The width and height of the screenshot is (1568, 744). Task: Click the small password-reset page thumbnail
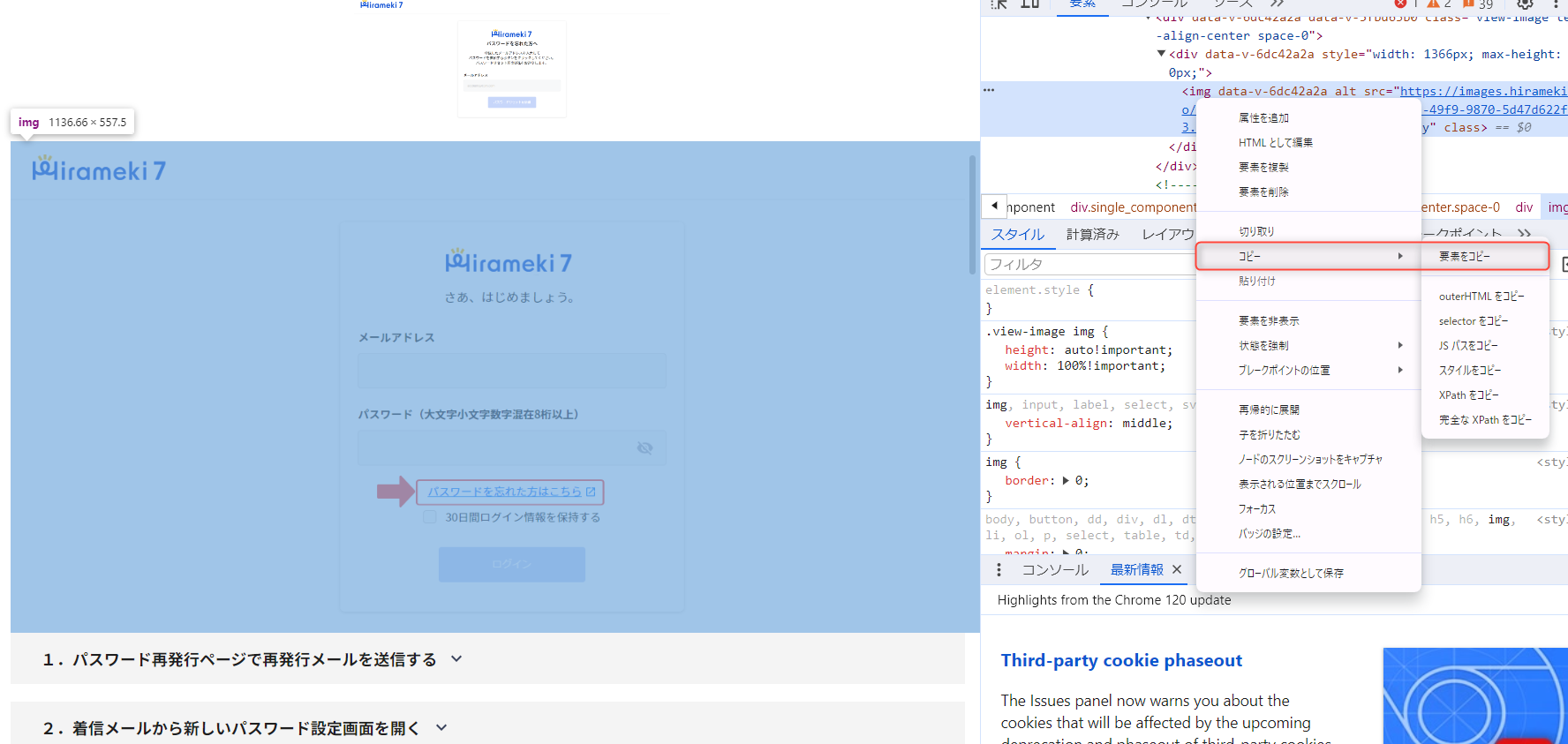tap(512, 70)
